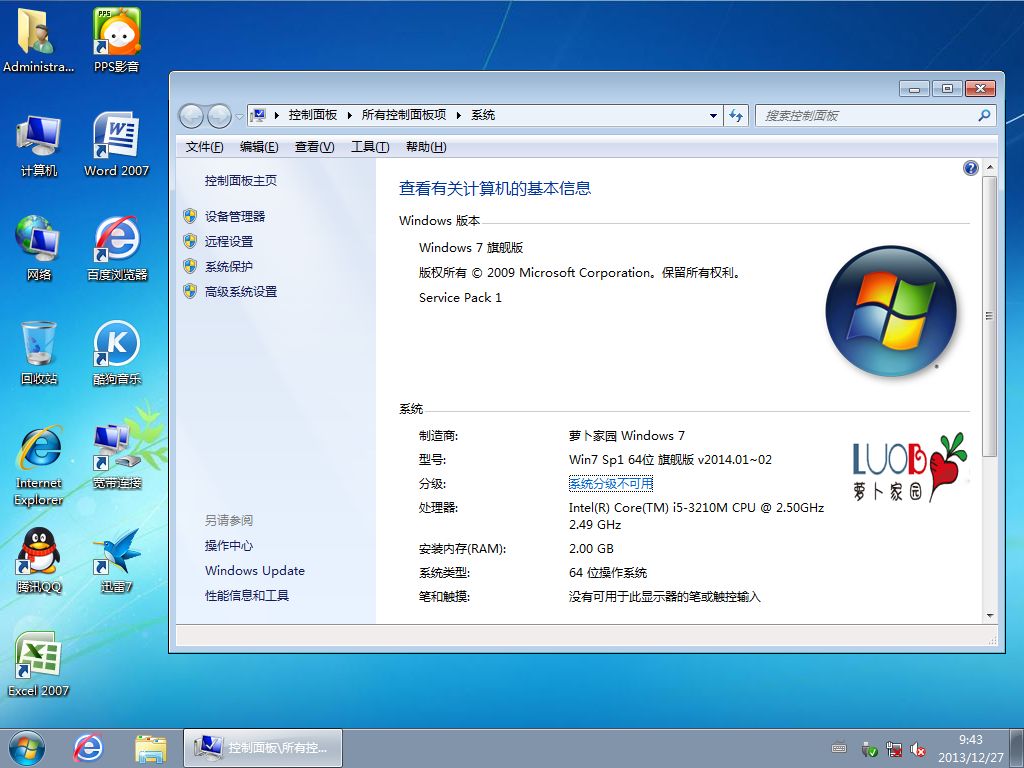Expand the arrow before 控制面板 in the address bar
Screen dimensions: 1024x768
click(276, 116)
